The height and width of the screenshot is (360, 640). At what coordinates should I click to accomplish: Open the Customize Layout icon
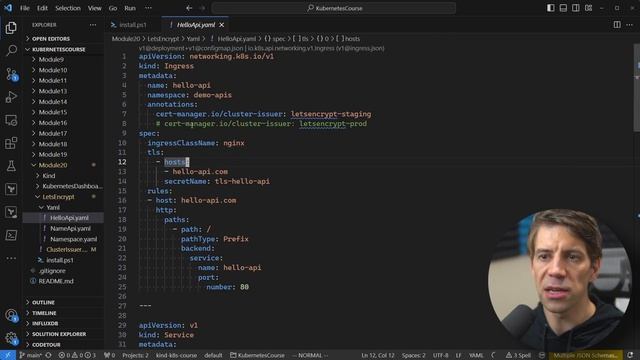click(588, 8)
